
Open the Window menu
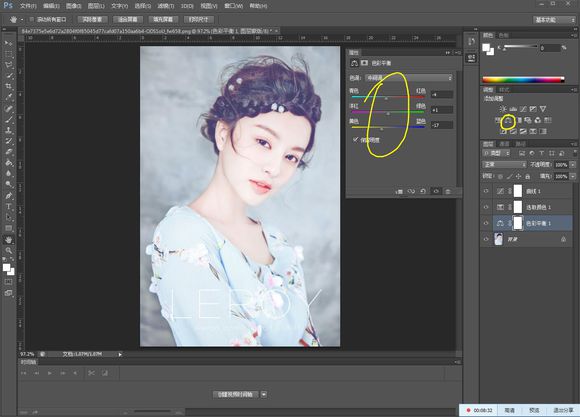pyautogui.click(x=233, y=6)
